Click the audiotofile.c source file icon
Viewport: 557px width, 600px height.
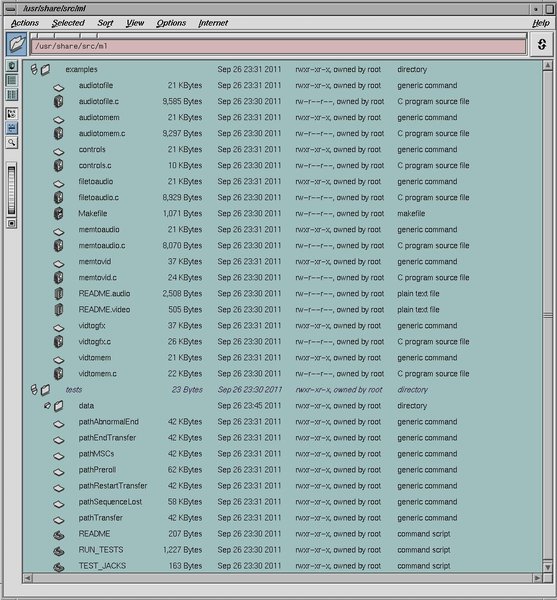click(x=59, y=101)
